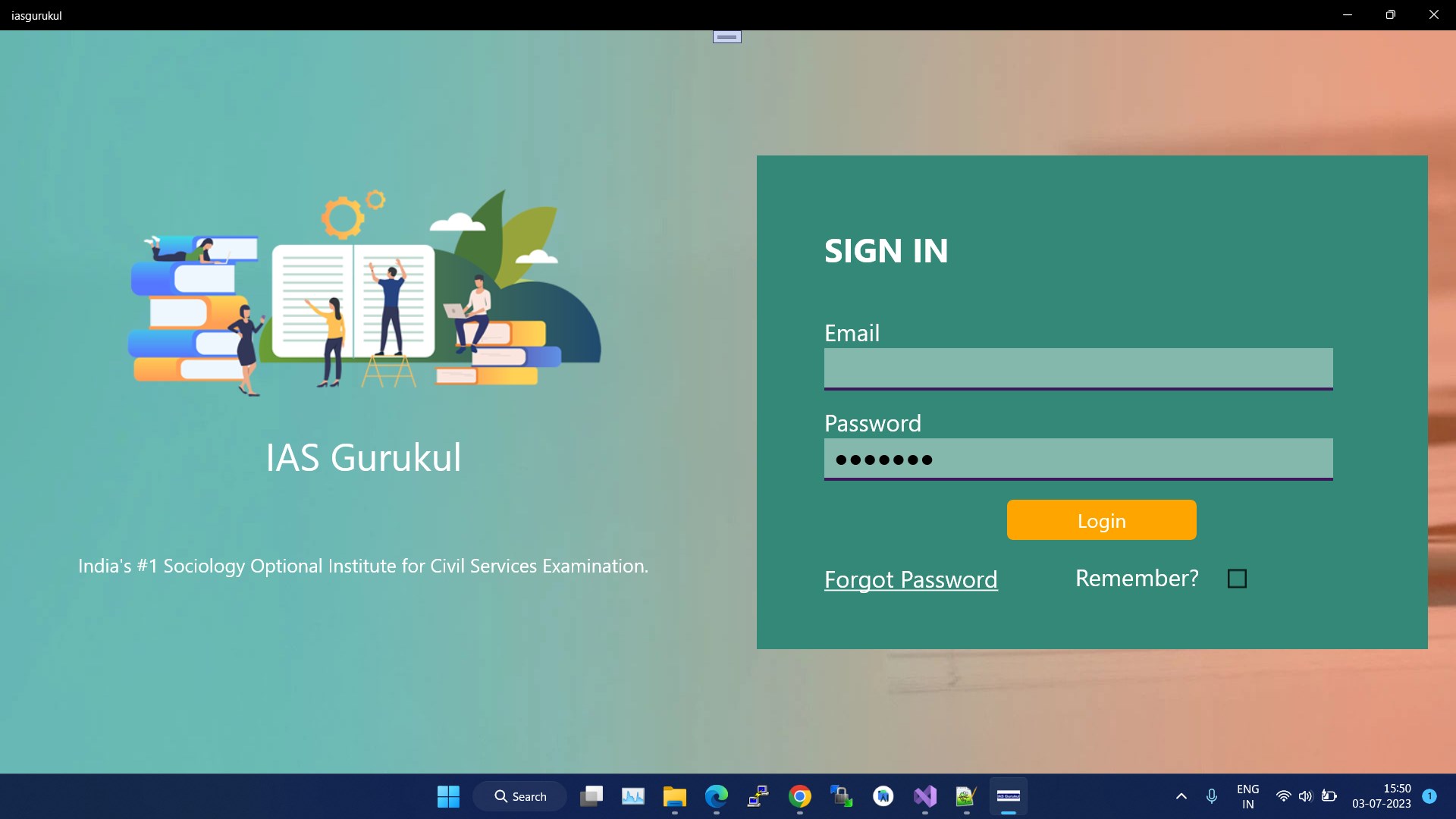This screenshot has width=1456, height=819.
Task: Click the notification count badge
Action: [x=1429, y=796]
